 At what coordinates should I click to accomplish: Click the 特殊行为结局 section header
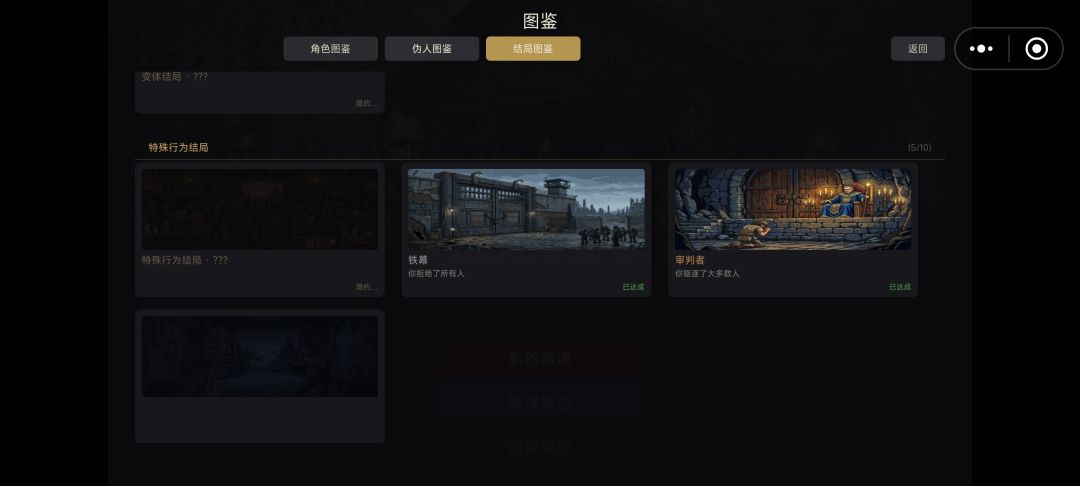click(x=178, y=147)
